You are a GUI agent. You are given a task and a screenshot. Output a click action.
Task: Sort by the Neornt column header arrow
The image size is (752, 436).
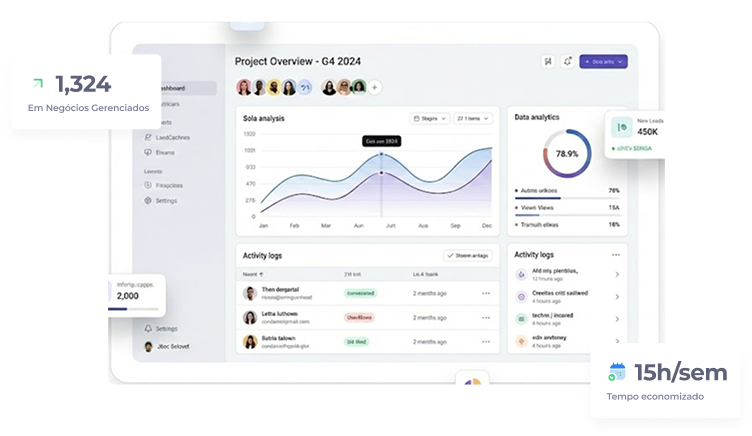(x=261, y=274)
